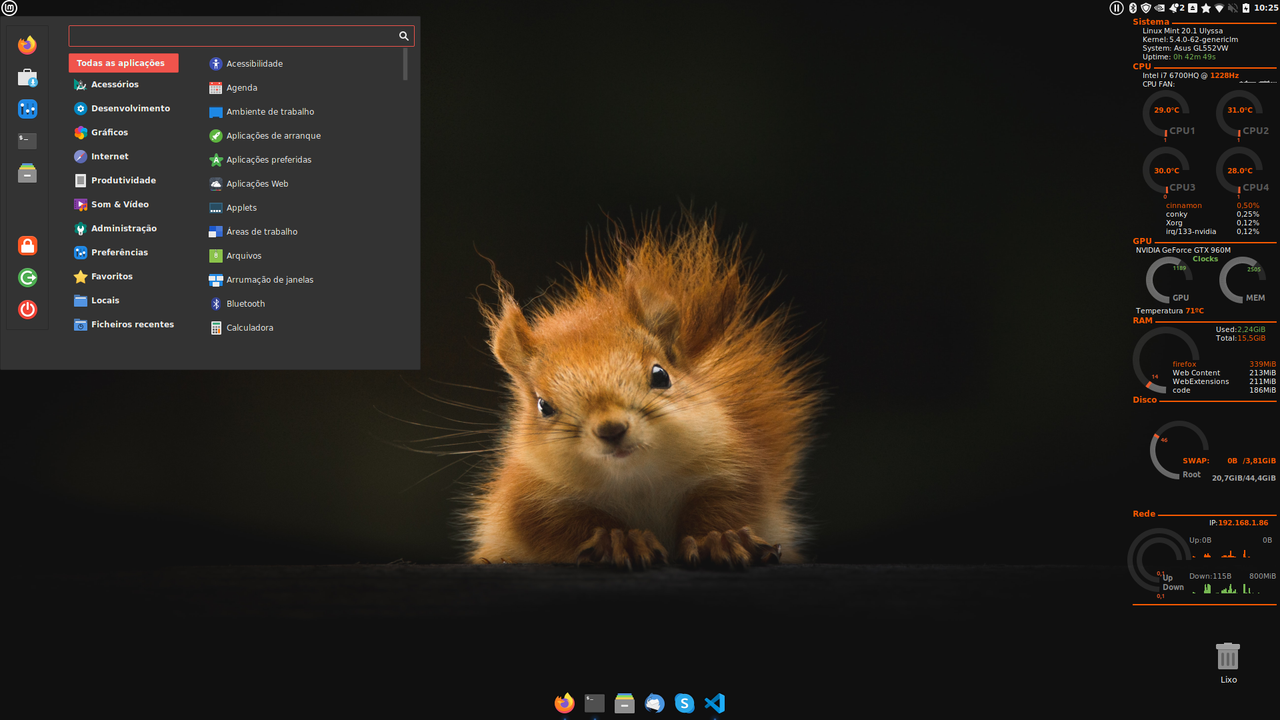Click the muted sound tray icon

click(1233, 8)
